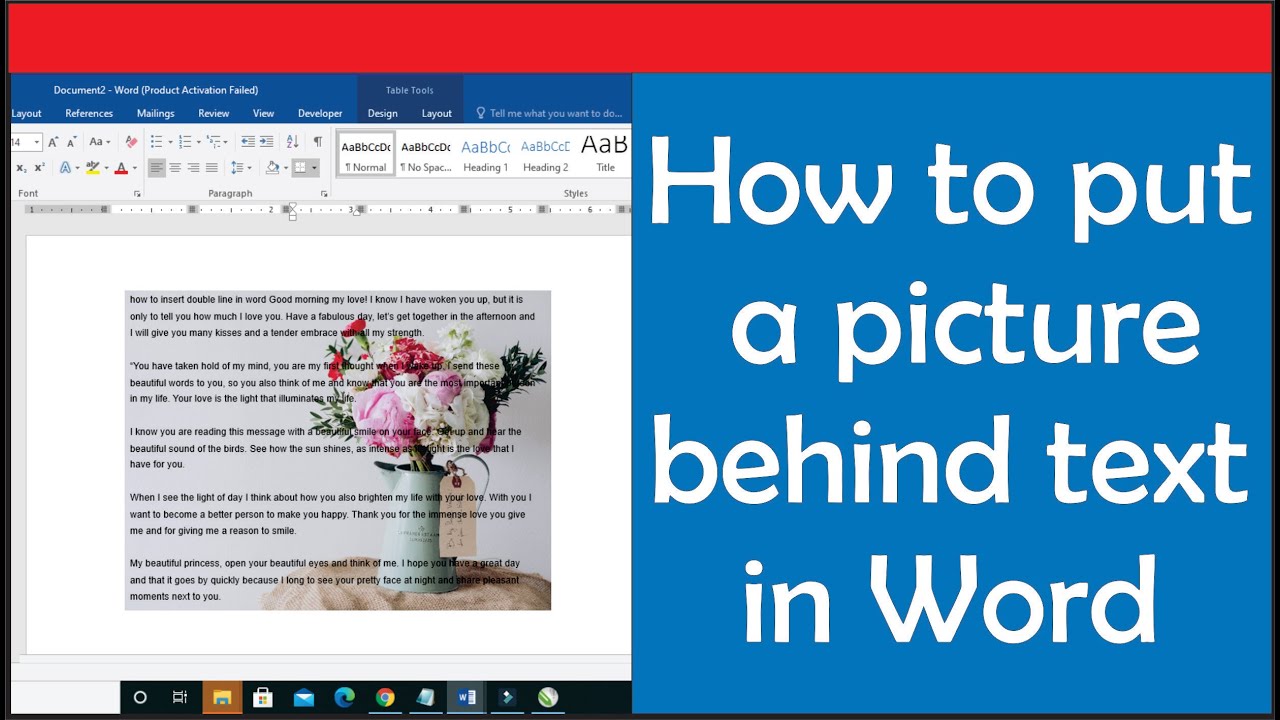Toggle center paragraph alignment
Screen dimensions: 1280x720
tap(175, 167)
